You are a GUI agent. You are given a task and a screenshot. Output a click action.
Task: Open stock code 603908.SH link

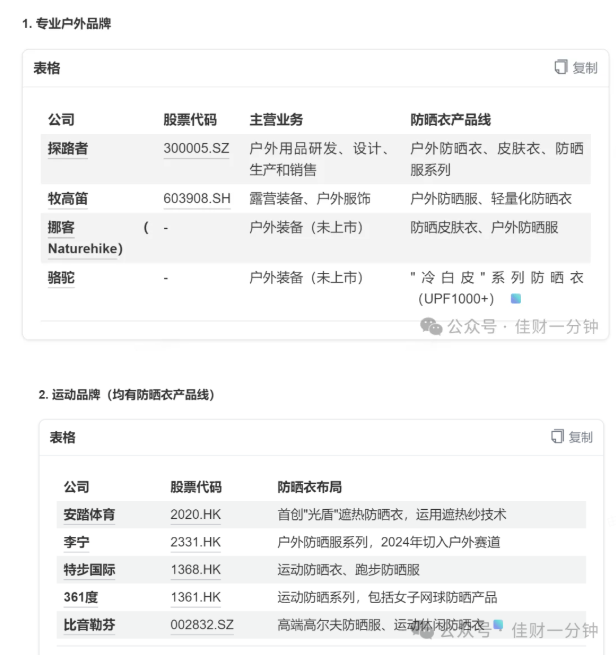coord(197,198)
